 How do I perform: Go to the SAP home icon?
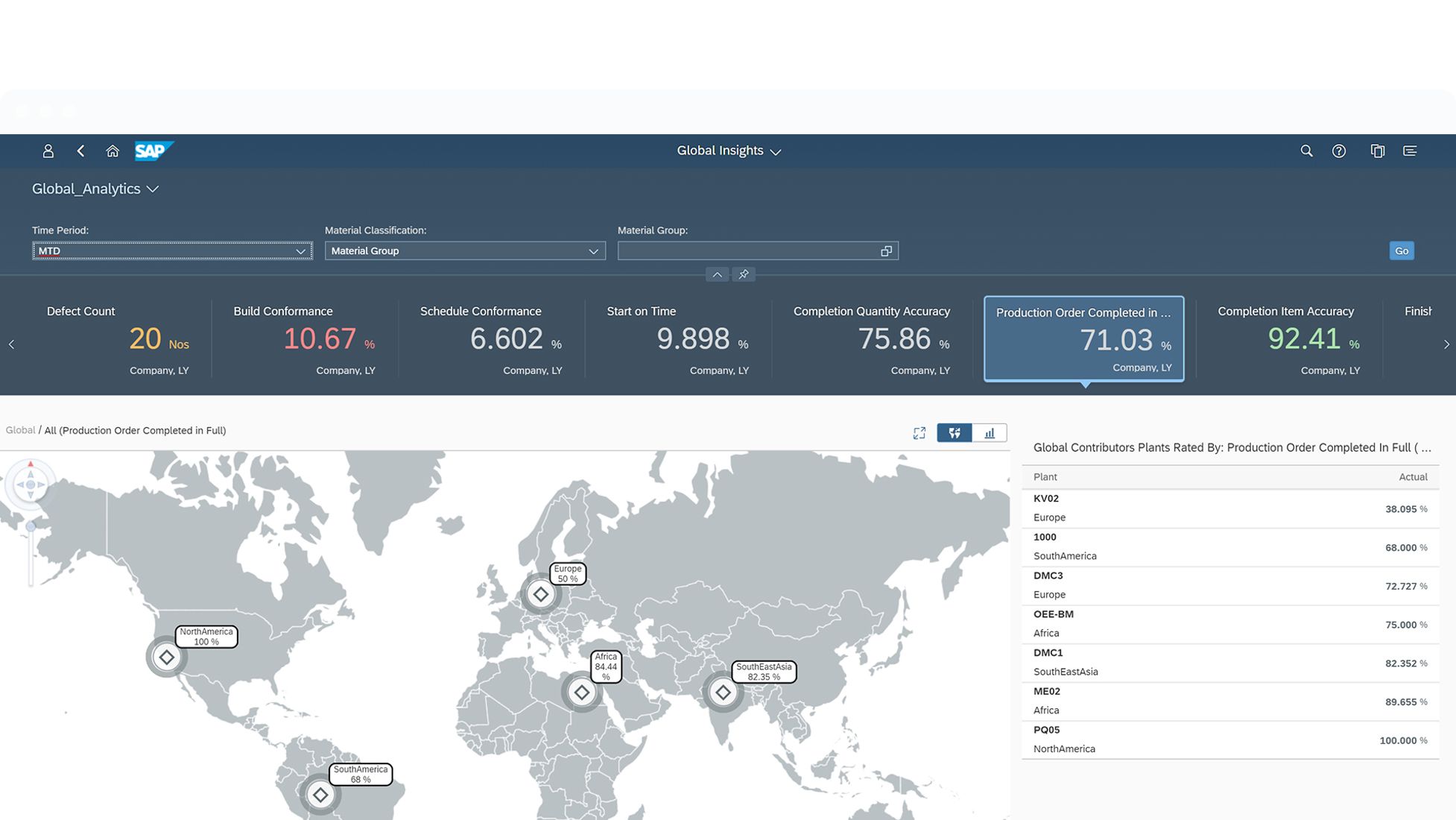click(113, 151)
